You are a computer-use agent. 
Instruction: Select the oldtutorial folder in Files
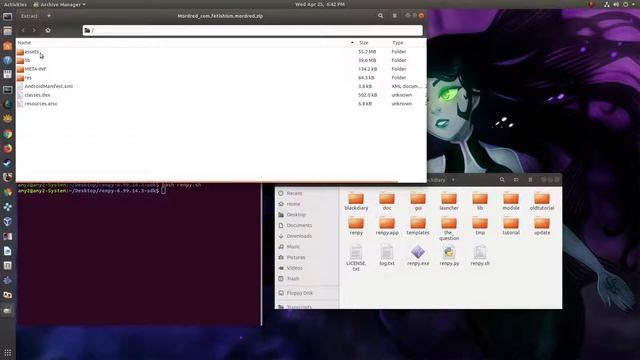[542, 202]
